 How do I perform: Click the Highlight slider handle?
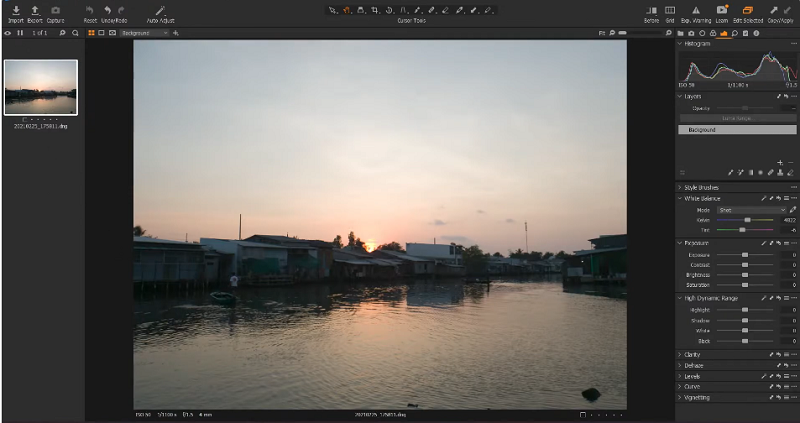click(x=745, y=310)
